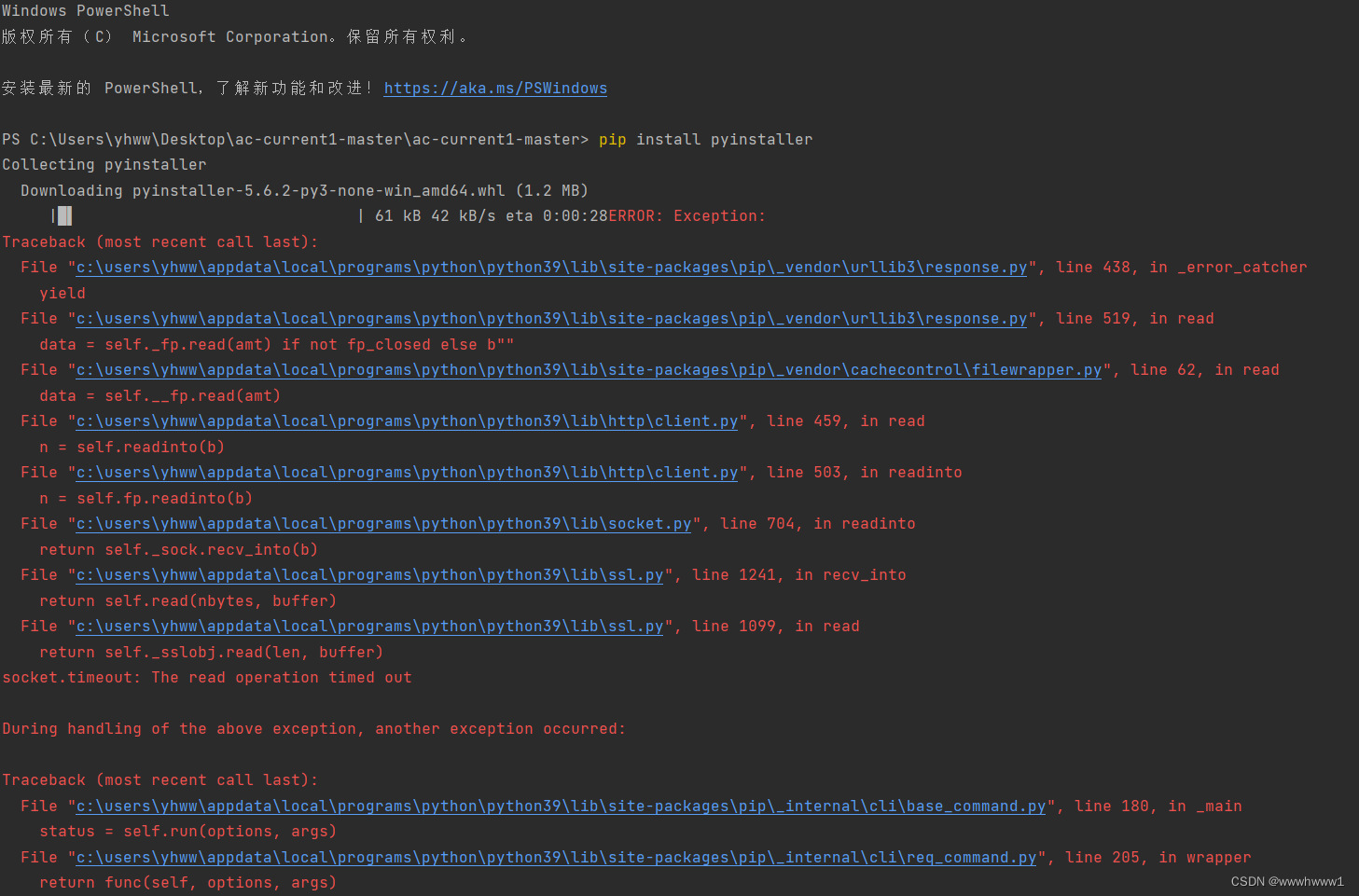Open the http client.py link at line 459
This screenshot has height=896, width=1359.
pyautogui.click(x=406, y=420)
